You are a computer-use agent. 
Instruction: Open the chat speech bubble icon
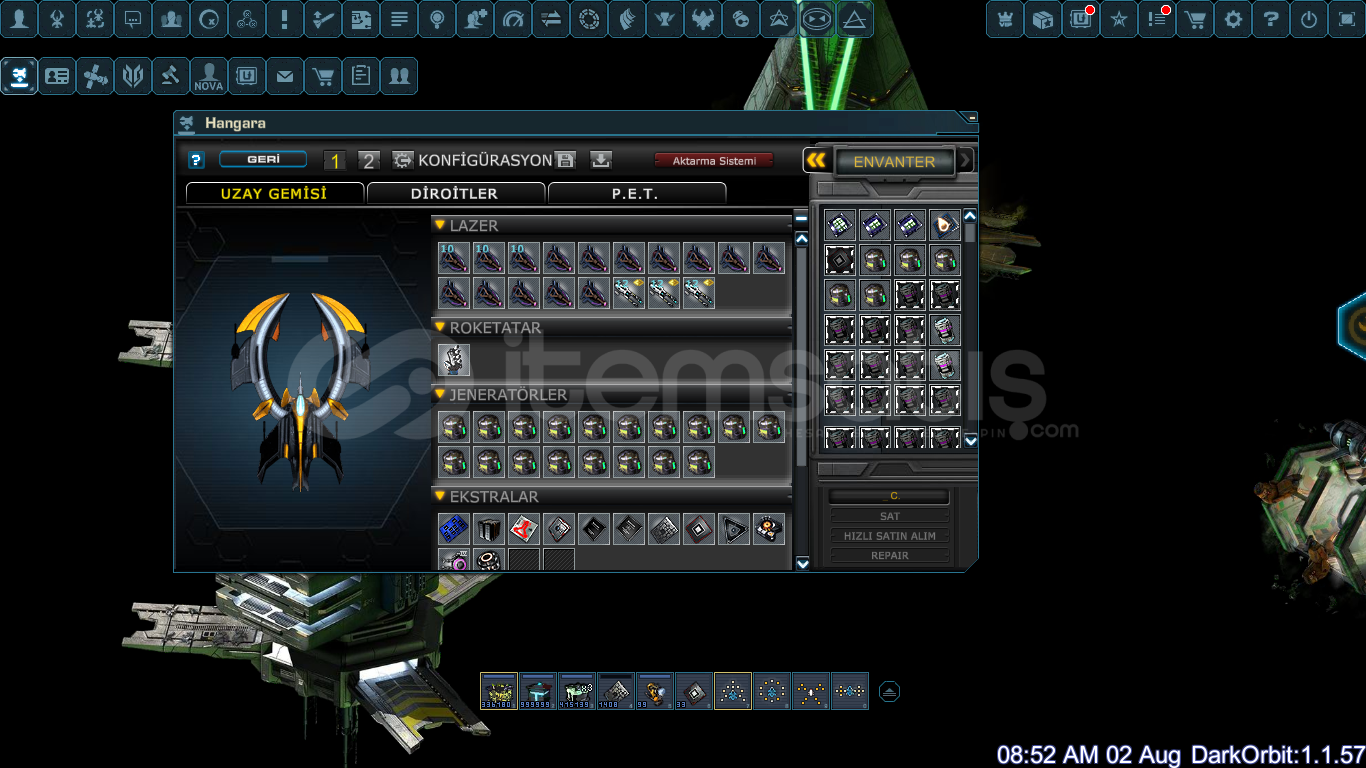[133, 19]
